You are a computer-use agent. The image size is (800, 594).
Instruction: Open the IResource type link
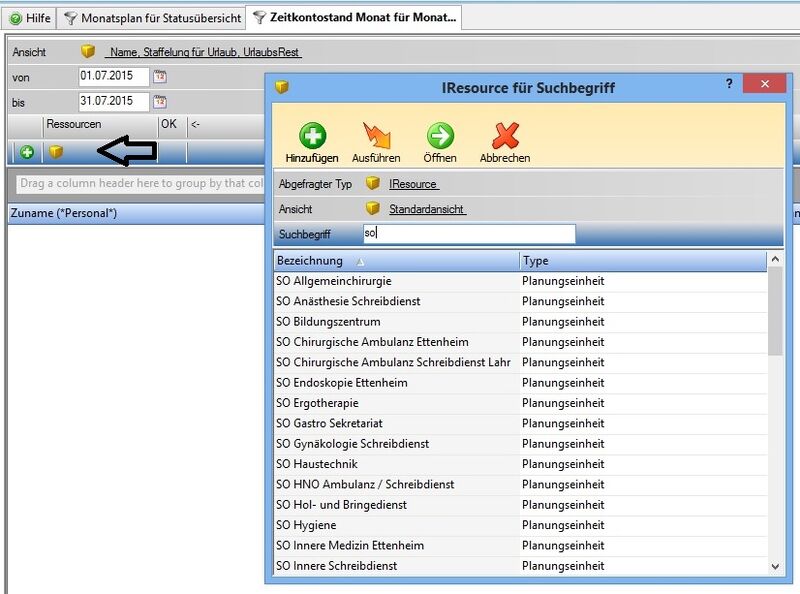(x=413, y=184)
